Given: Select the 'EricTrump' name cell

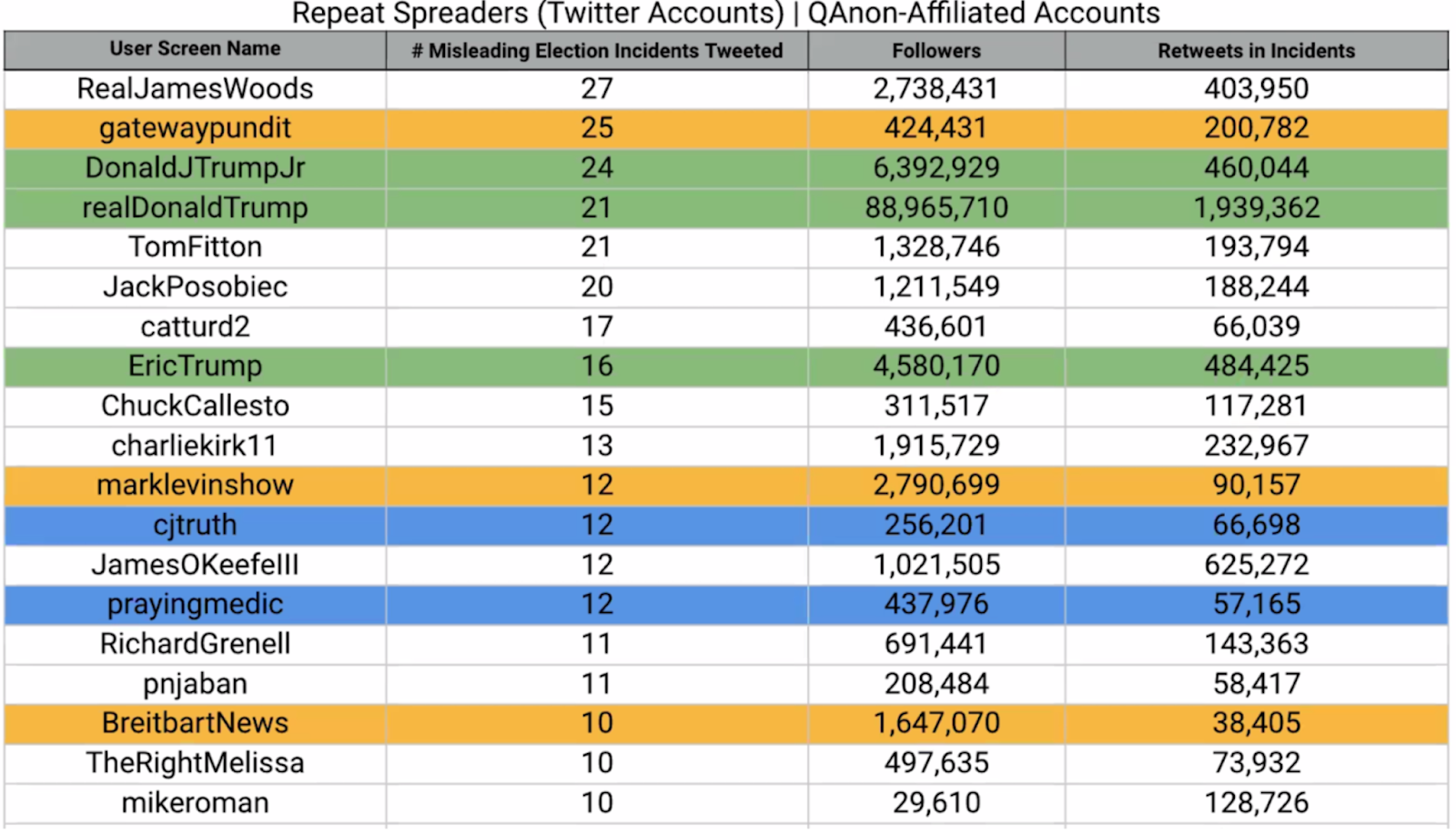Looking at the screenshot, I should pyautogui.click(x=195, y=366).
